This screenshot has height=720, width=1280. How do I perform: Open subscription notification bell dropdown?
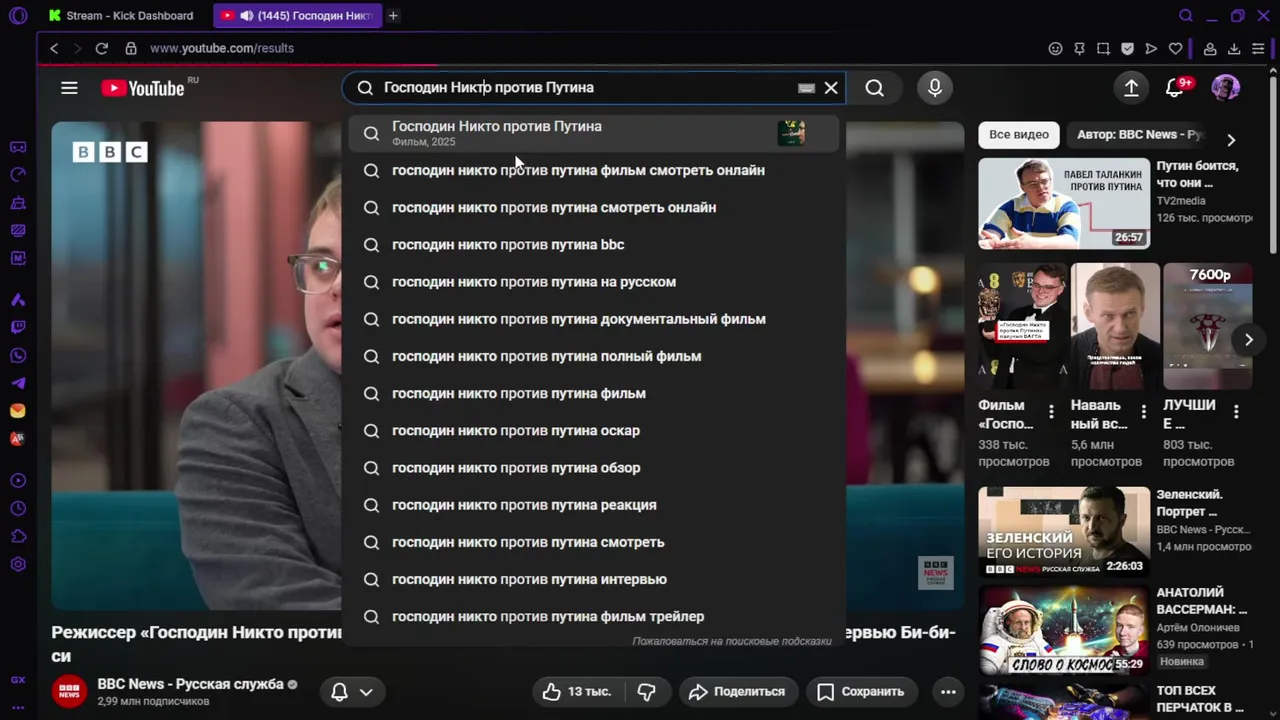[x=352, y=691]
